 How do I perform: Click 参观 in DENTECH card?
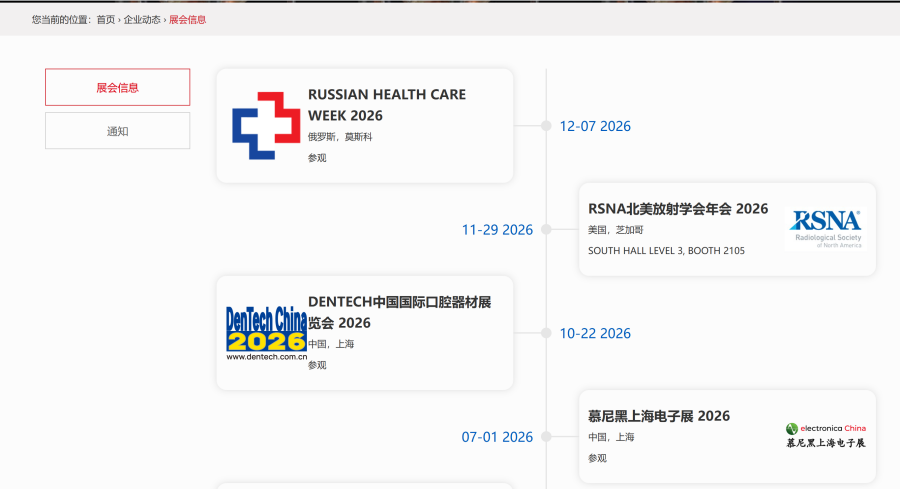(317, 365)
